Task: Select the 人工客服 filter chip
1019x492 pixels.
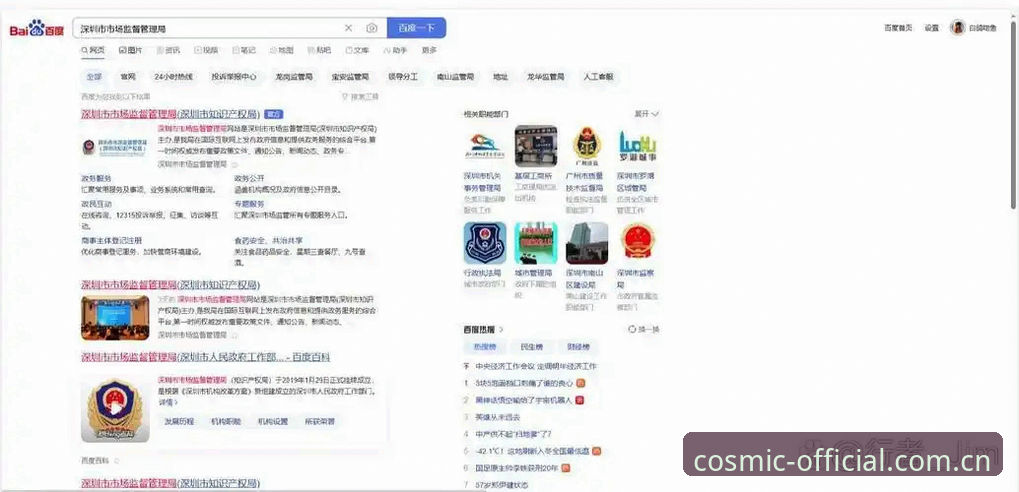Action: pos(598,77)
